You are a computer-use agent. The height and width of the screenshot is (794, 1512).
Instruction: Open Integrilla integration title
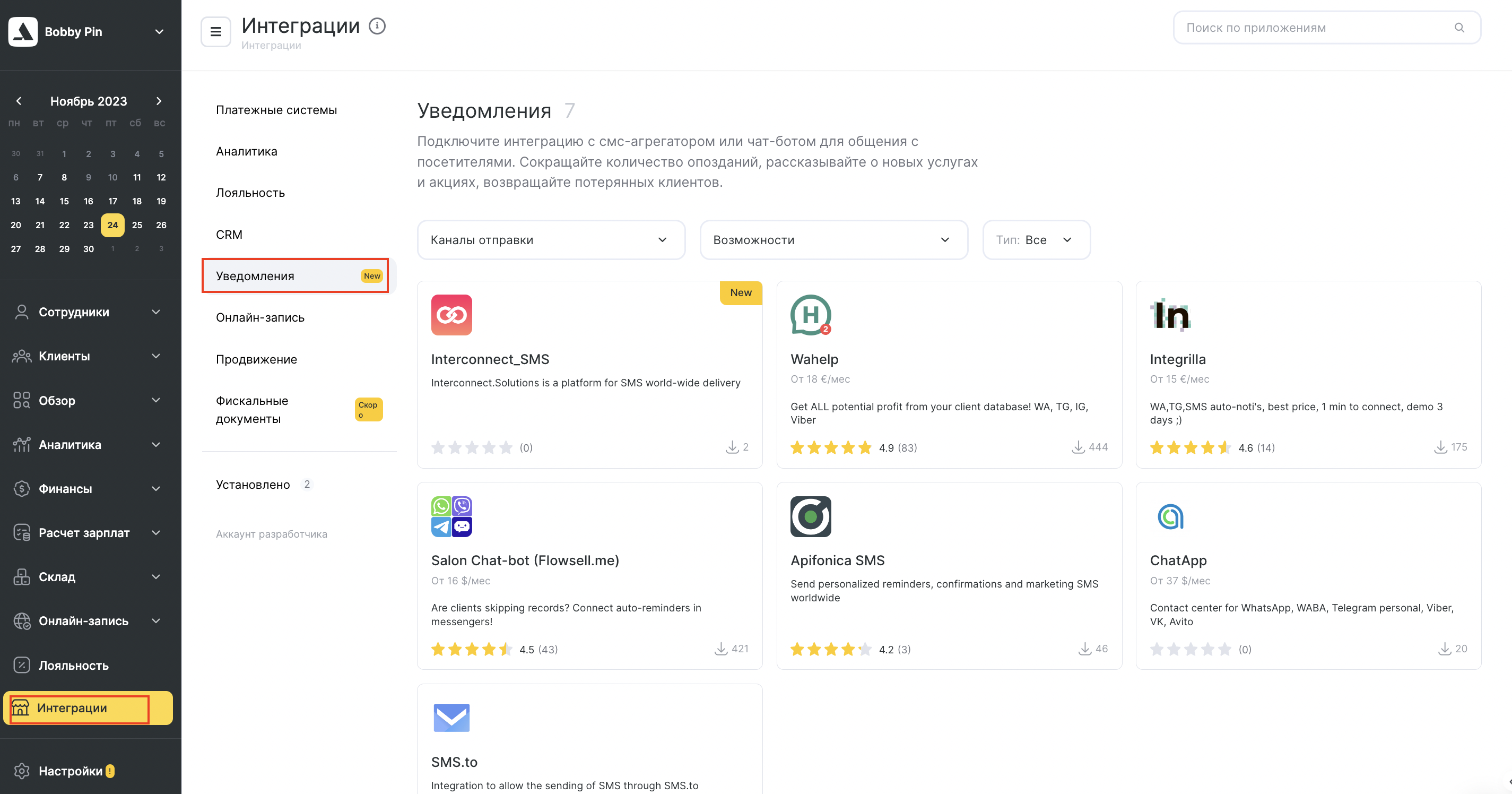pyautogui.click(x=1177, y=359)
